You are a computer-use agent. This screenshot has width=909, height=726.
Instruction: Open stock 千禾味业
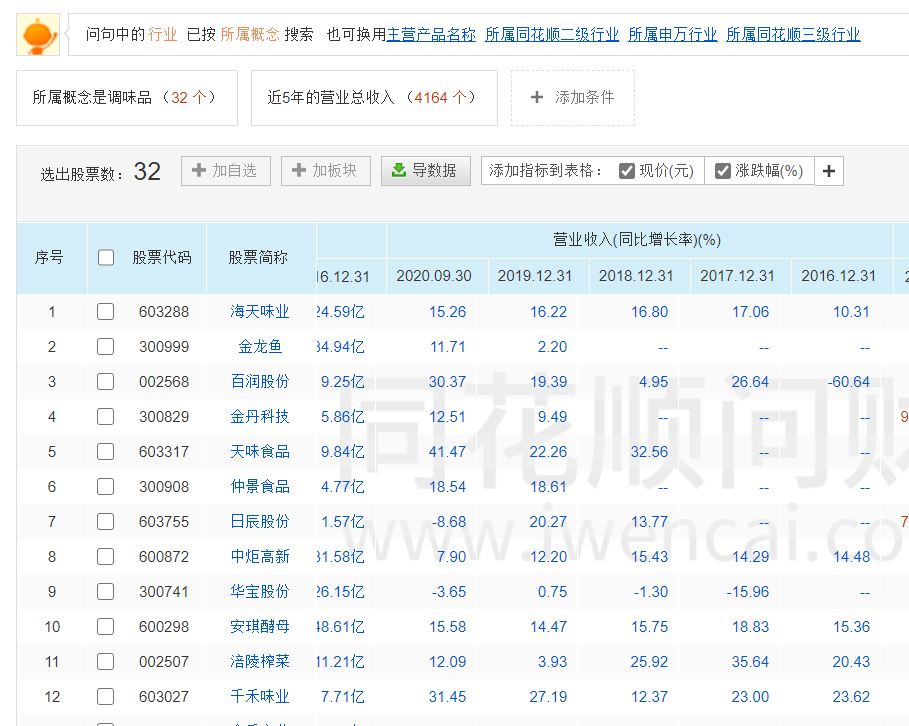260,696
